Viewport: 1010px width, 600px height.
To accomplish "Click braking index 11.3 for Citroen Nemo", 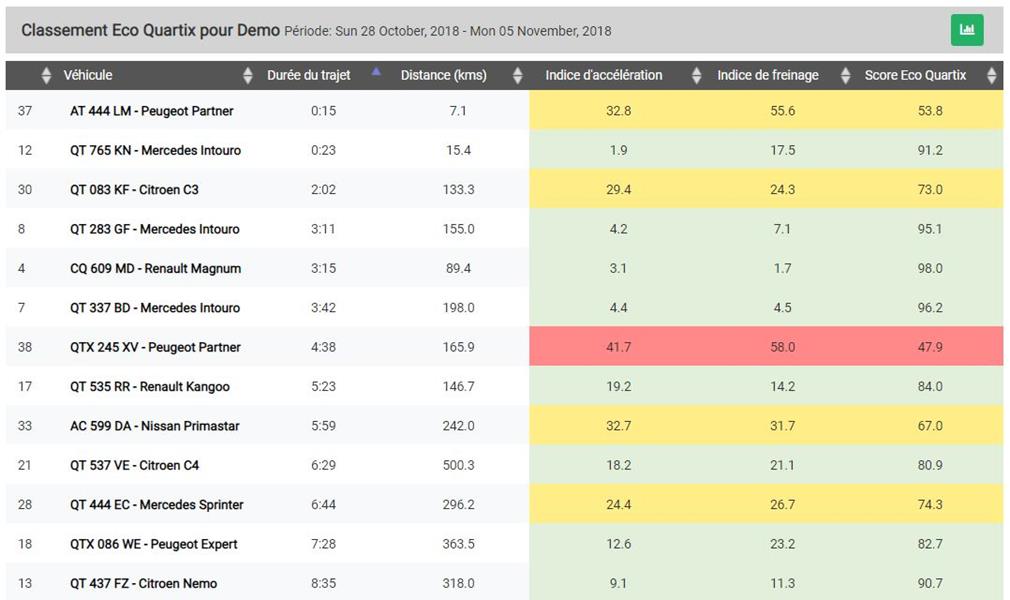I will [x=783, y=583].
